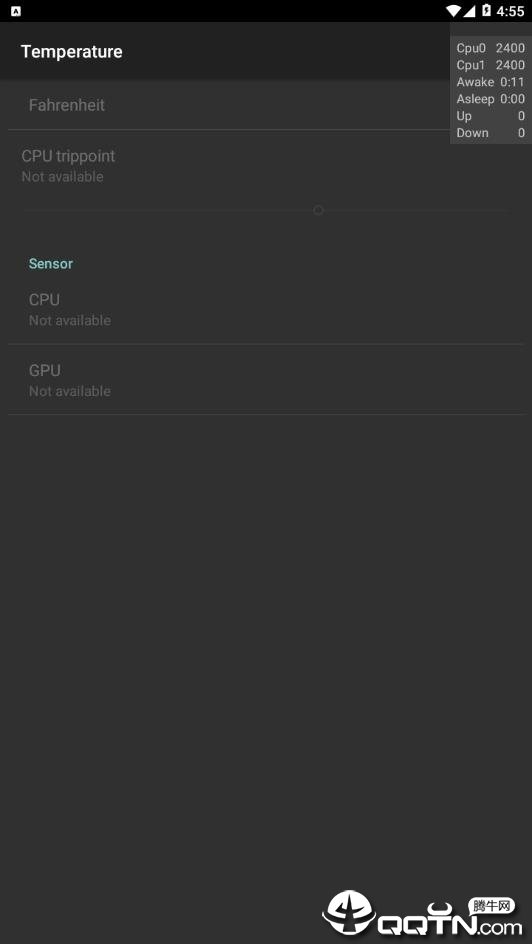
Task: Tap the Asleep 0:00 overlay row
Action: (490, 99)
